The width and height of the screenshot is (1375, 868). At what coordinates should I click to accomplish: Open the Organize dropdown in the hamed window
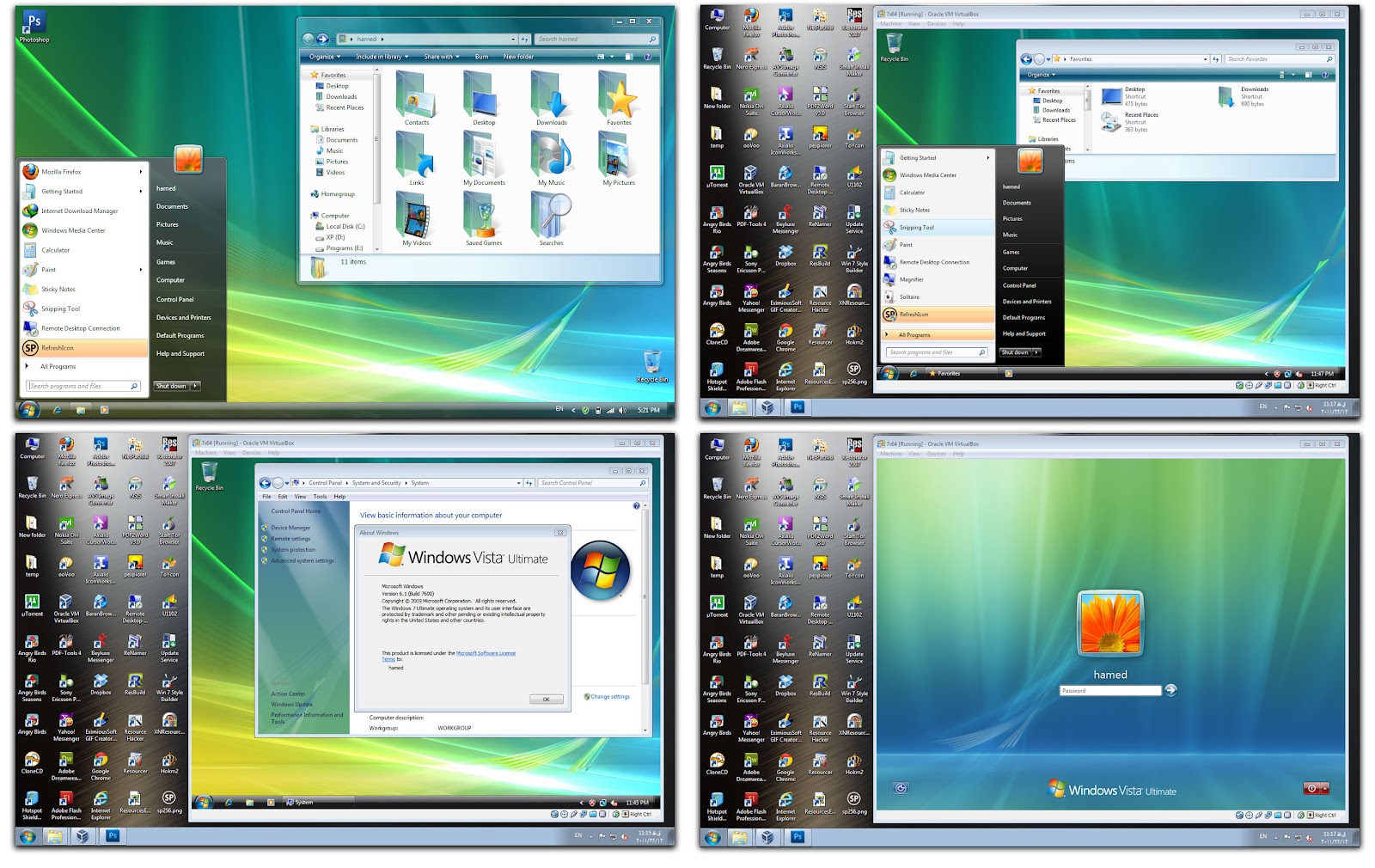coord(325,57)
